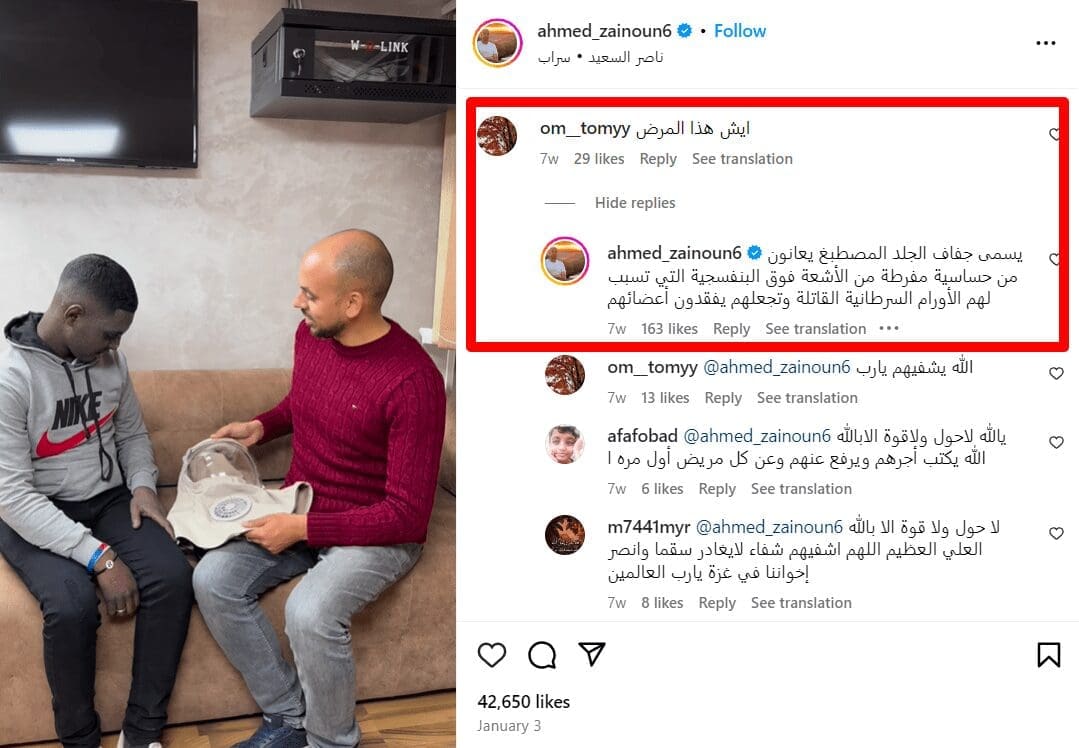The width and height of the screenshot is (1079, 748).
Task: Save post with bookmark icon
Action: [1049, 654]
